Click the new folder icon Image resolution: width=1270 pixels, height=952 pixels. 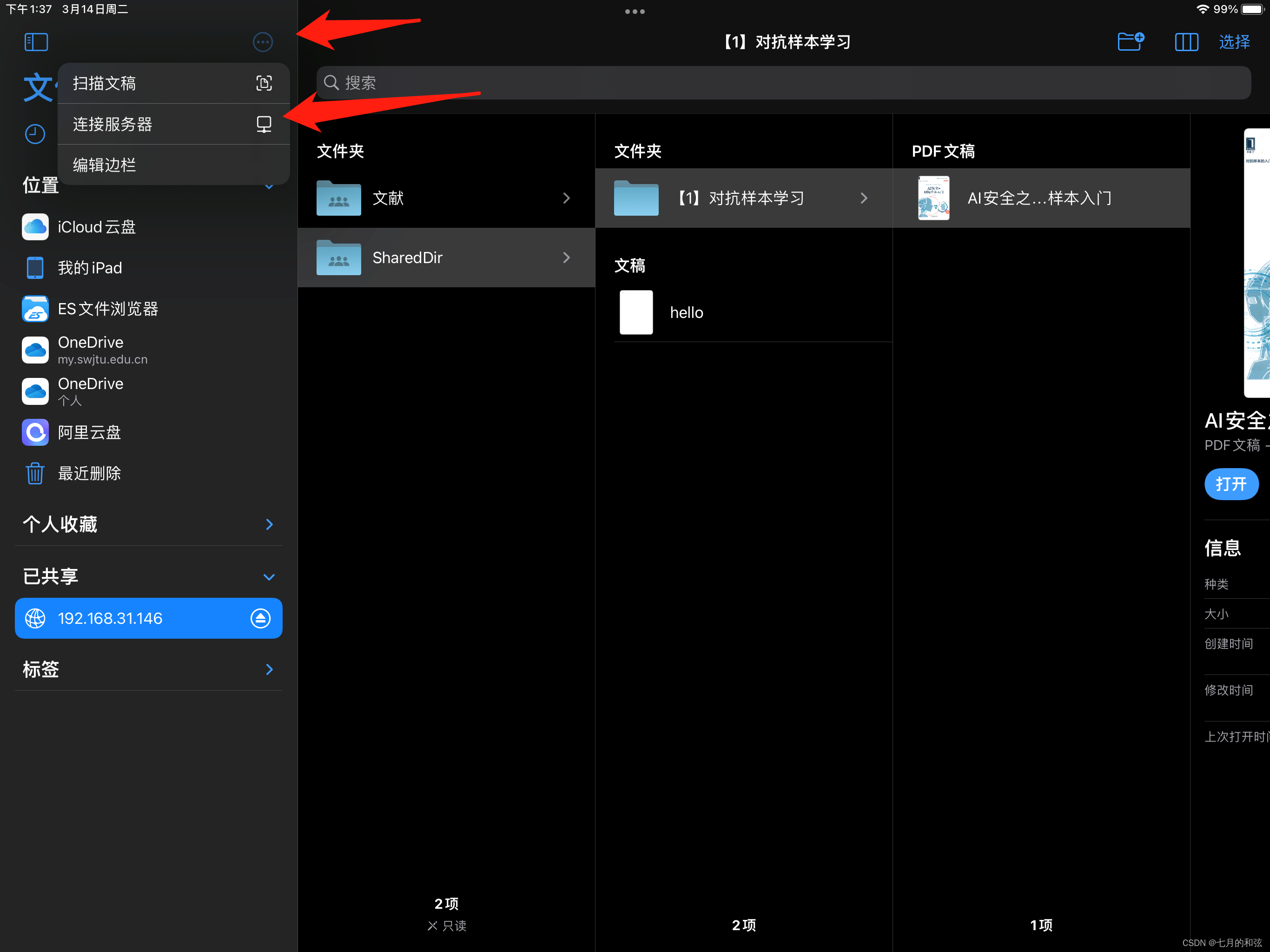[1131, 42]
